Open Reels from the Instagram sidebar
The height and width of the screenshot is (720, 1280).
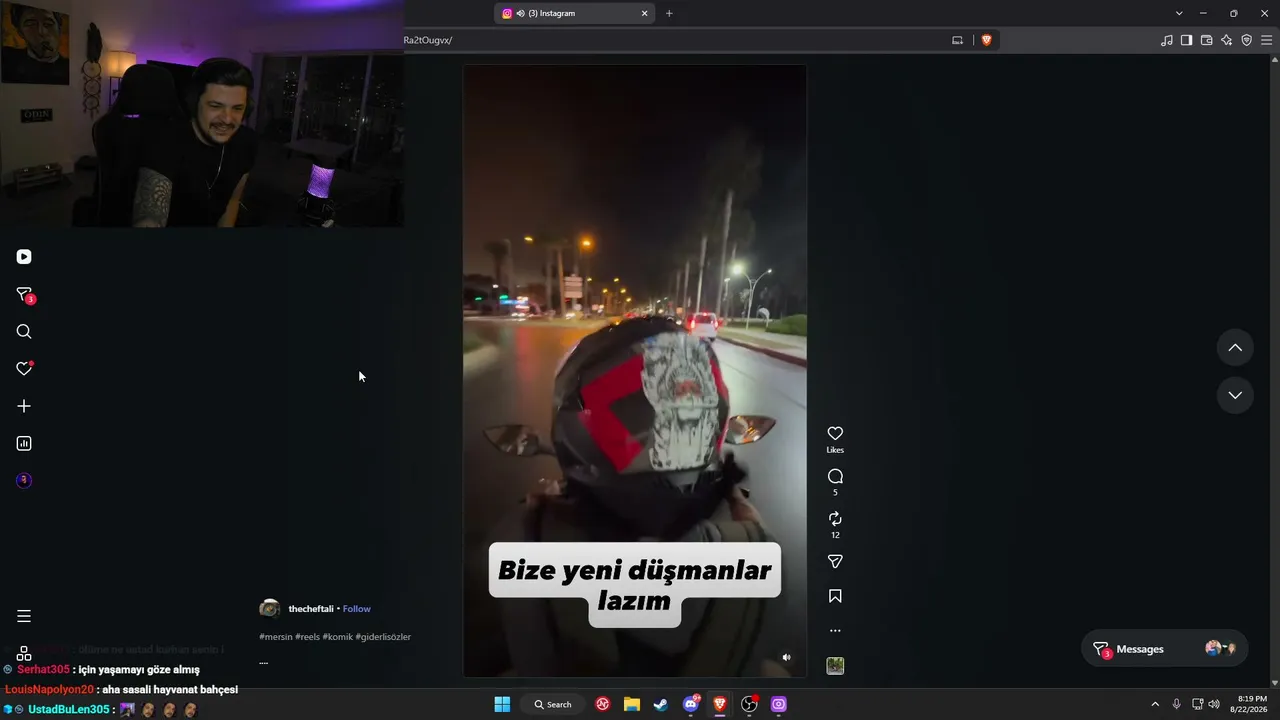point(24,257)
